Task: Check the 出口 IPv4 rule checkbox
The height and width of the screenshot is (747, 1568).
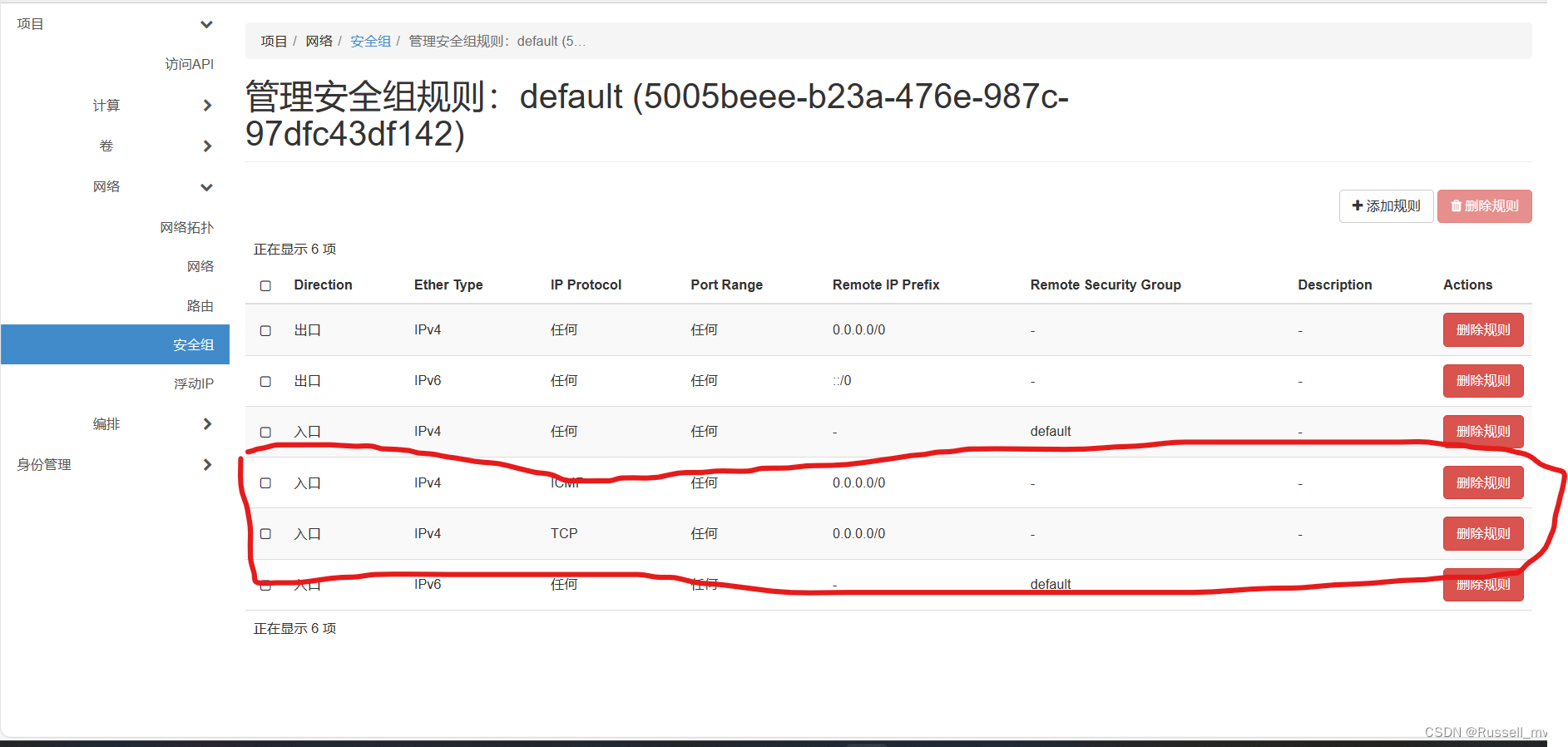Action: [265, 330]
